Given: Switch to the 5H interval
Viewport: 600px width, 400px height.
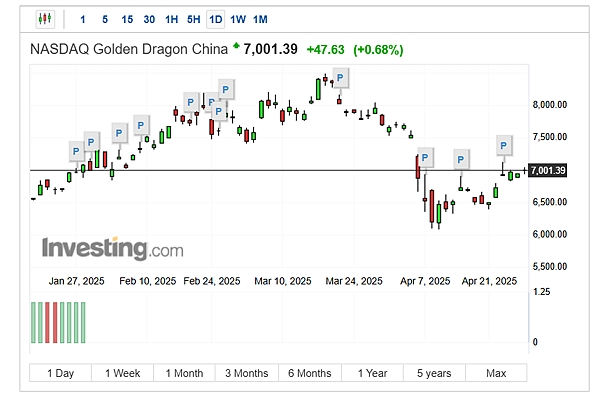Looking at the screenshot, I should 194,20.
